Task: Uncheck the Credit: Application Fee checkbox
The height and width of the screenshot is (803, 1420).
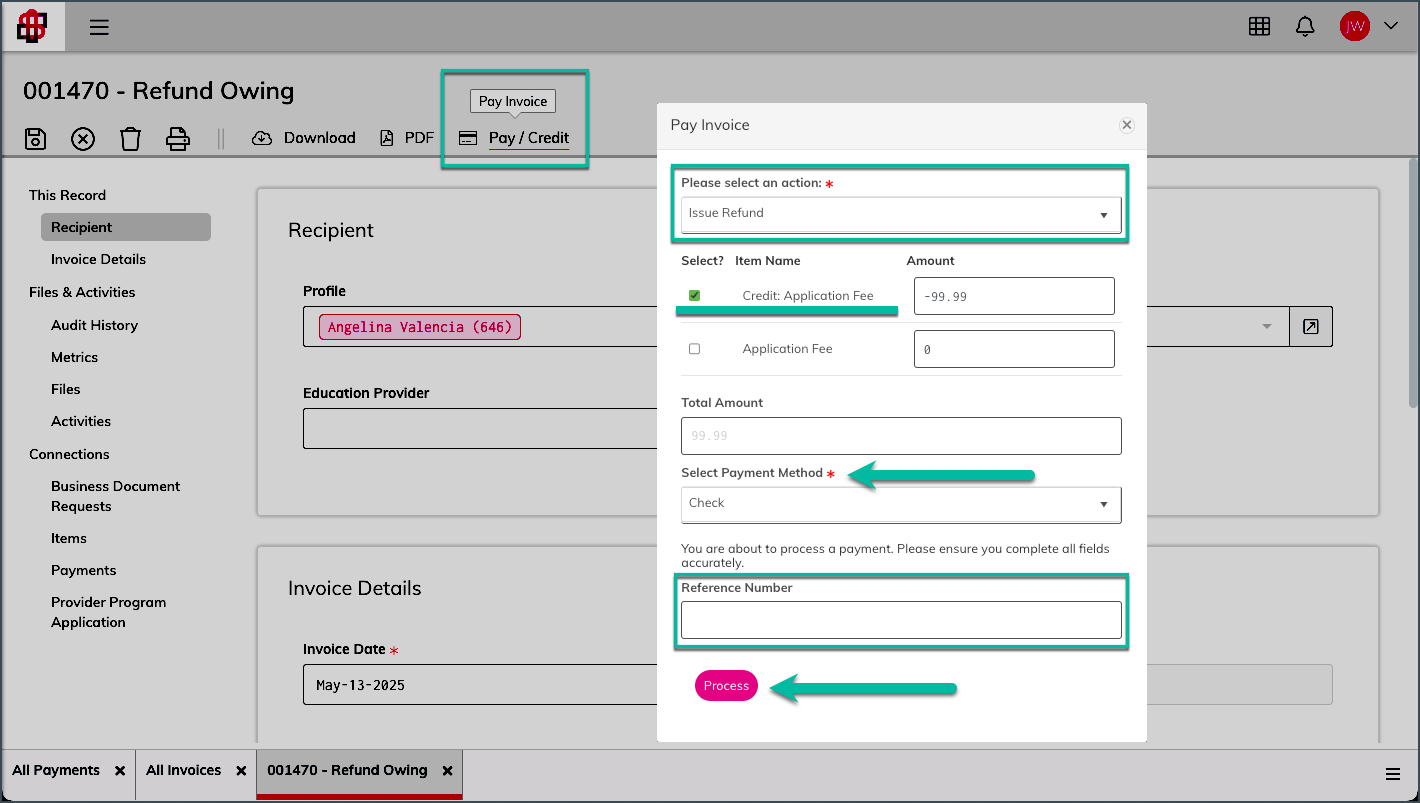Action: pos(694,296)
